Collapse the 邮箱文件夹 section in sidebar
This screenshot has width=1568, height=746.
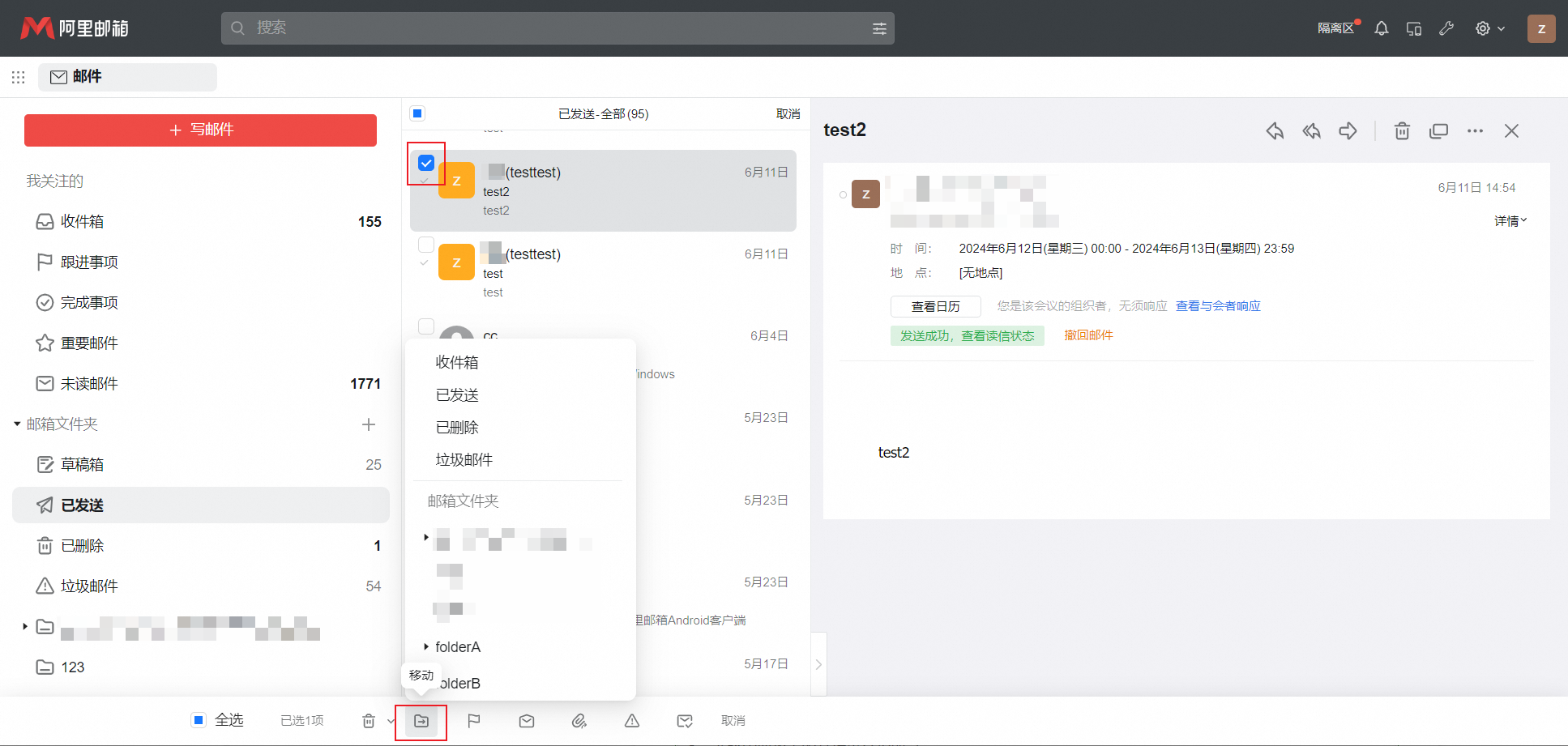(15, 424)
